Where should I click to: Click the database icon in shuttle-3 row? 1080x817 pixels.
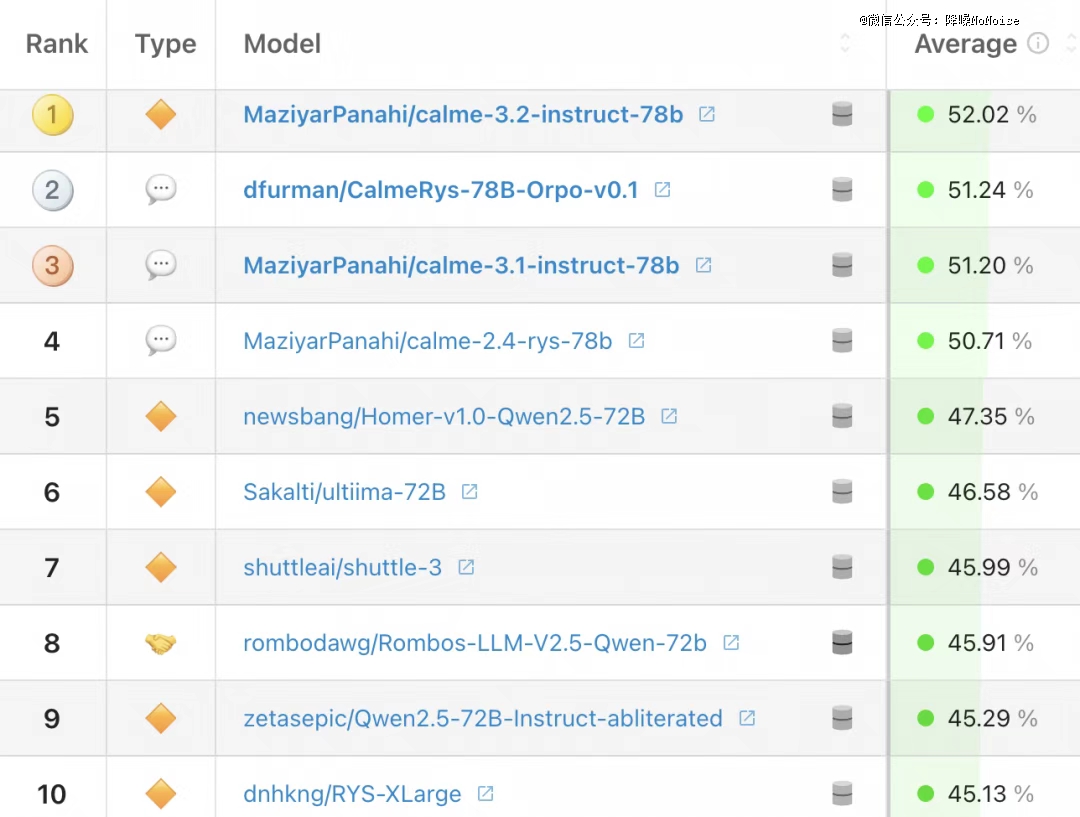point(842,567)
